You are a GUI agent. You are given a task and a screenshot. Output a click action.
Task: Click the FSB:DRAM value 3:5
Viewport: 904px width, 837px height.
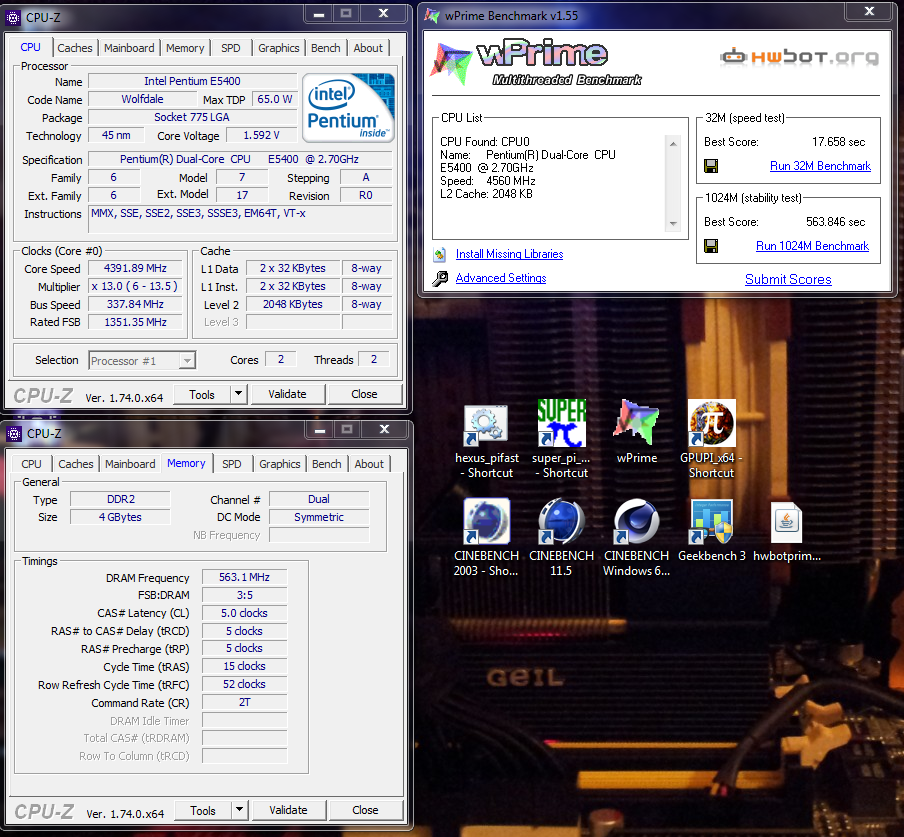(x=244, y=595)
